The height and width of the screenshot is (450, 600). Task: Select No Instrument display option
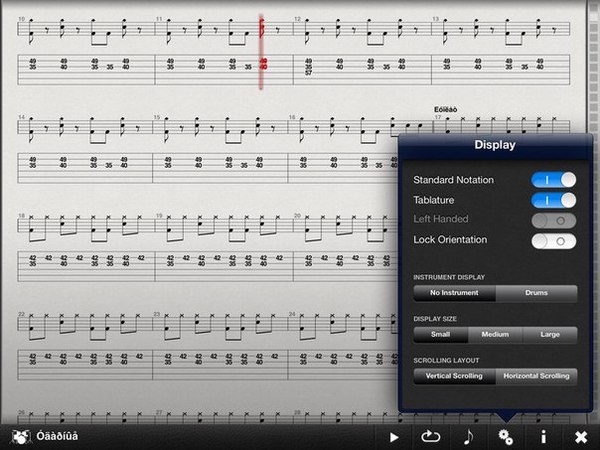[x=454, y=293]
